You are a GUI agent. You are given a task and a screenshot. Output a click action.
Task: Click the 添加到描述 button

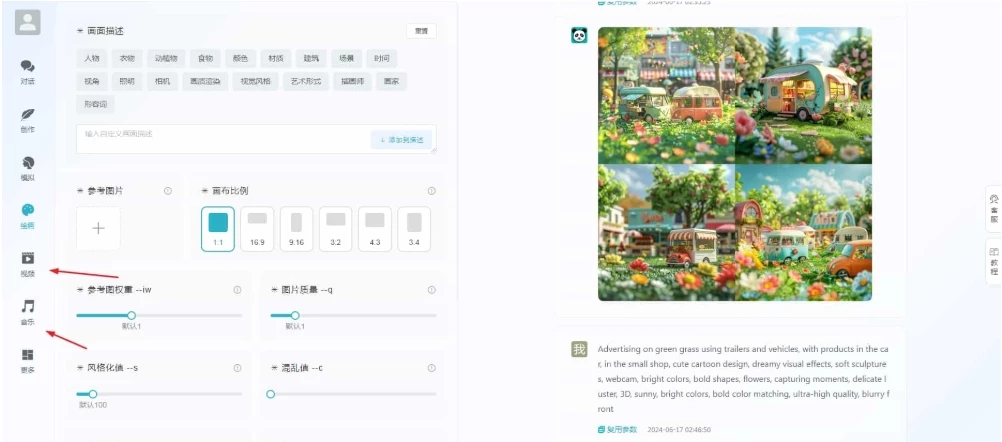click(x=401, y=140)
